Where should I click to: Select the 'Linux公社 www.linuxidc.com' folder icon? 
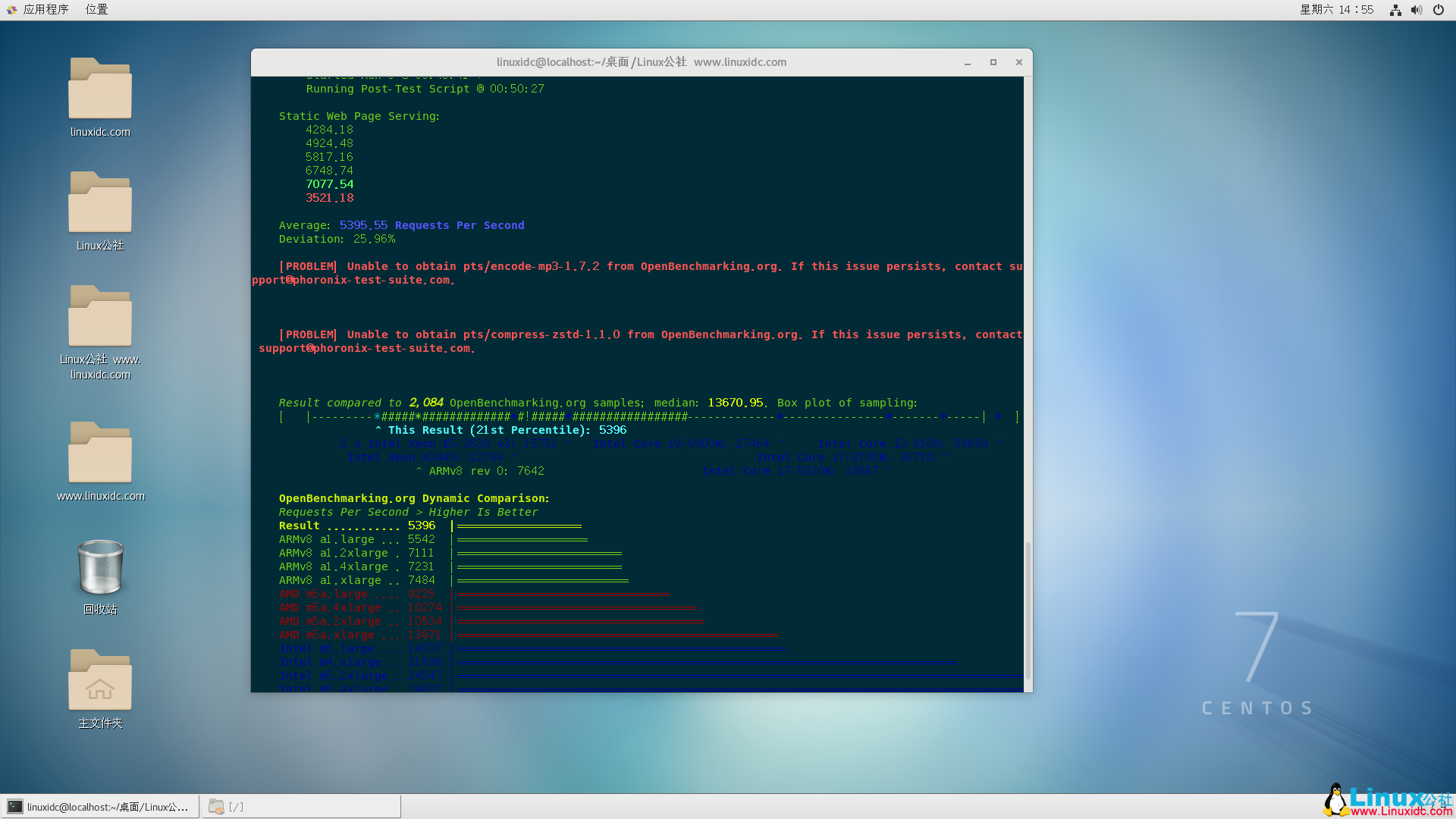point(100,316)
